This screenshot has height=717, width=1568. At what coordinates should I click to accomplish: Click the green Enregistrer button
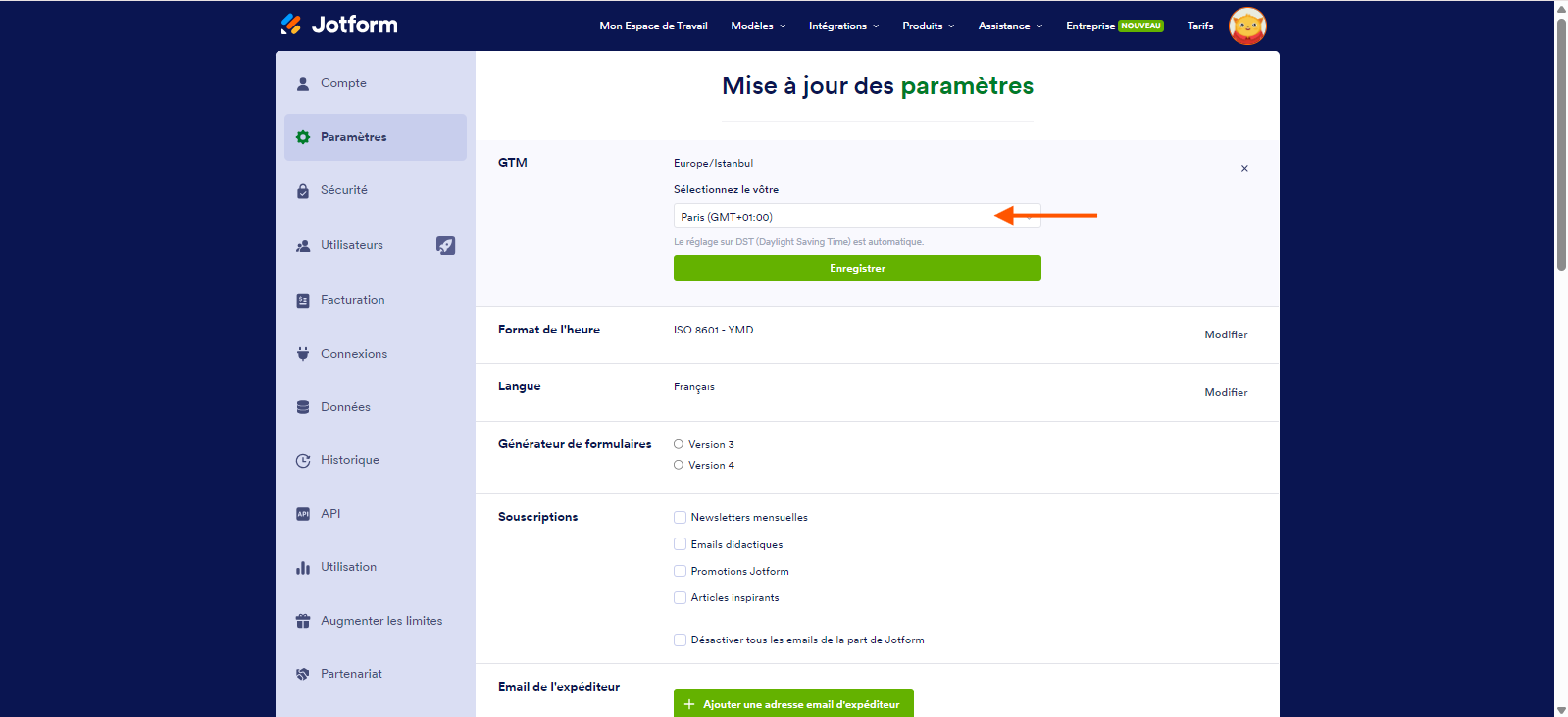tap(857, 268)
